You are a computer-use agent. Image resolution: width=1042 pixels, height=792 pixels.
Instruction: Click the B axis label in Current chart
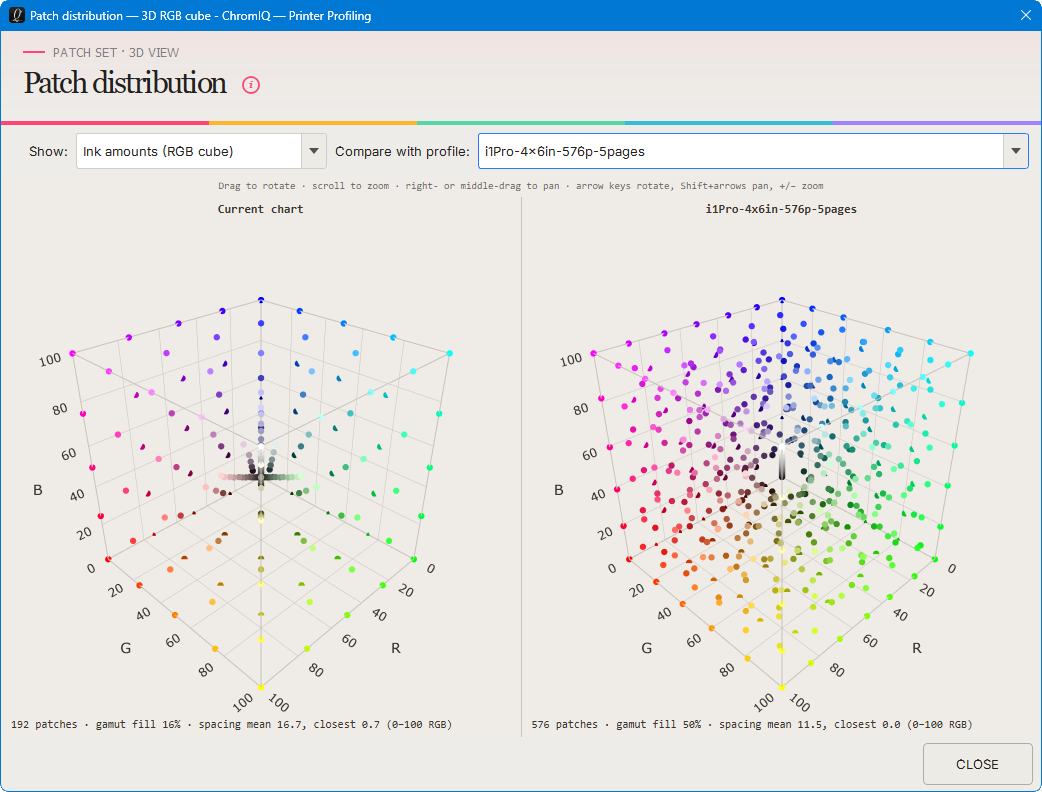pos(38,490)
